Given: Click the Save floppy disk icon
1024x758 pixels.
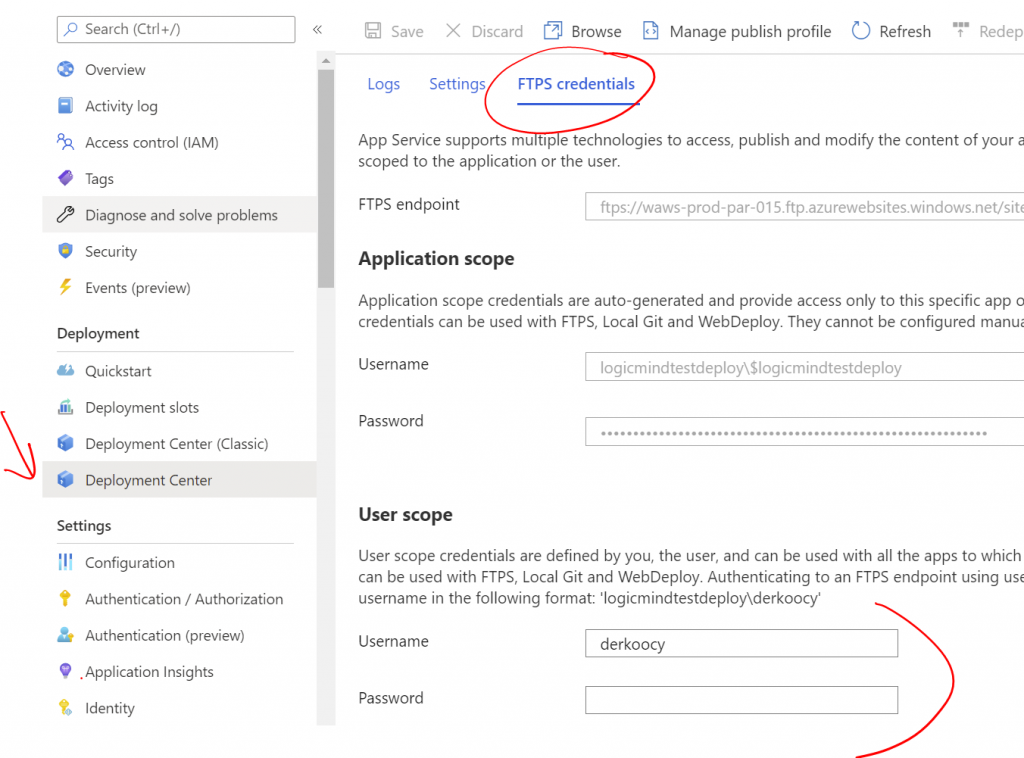Looking at the screenshot, I should point(373,31).
